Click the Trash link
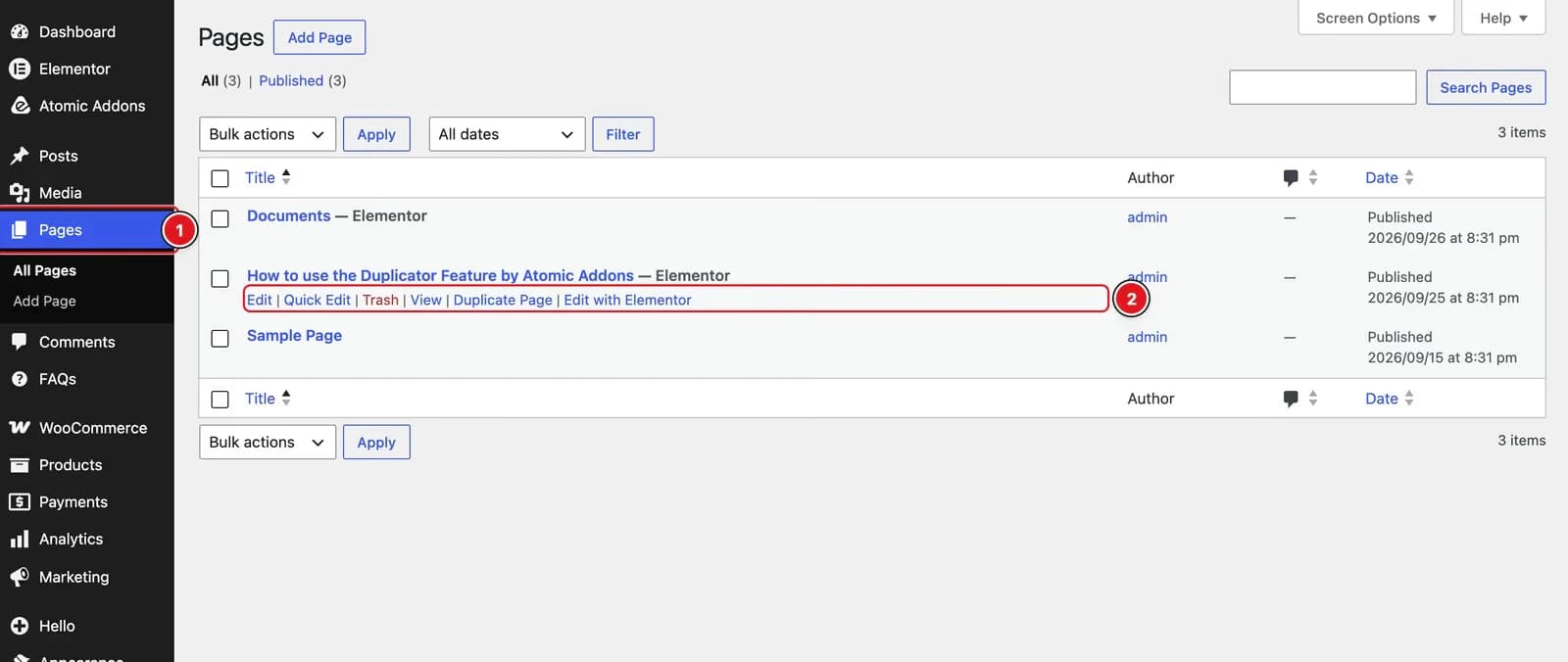Viewport: 1568px width, 662px height. coord(380,300)
